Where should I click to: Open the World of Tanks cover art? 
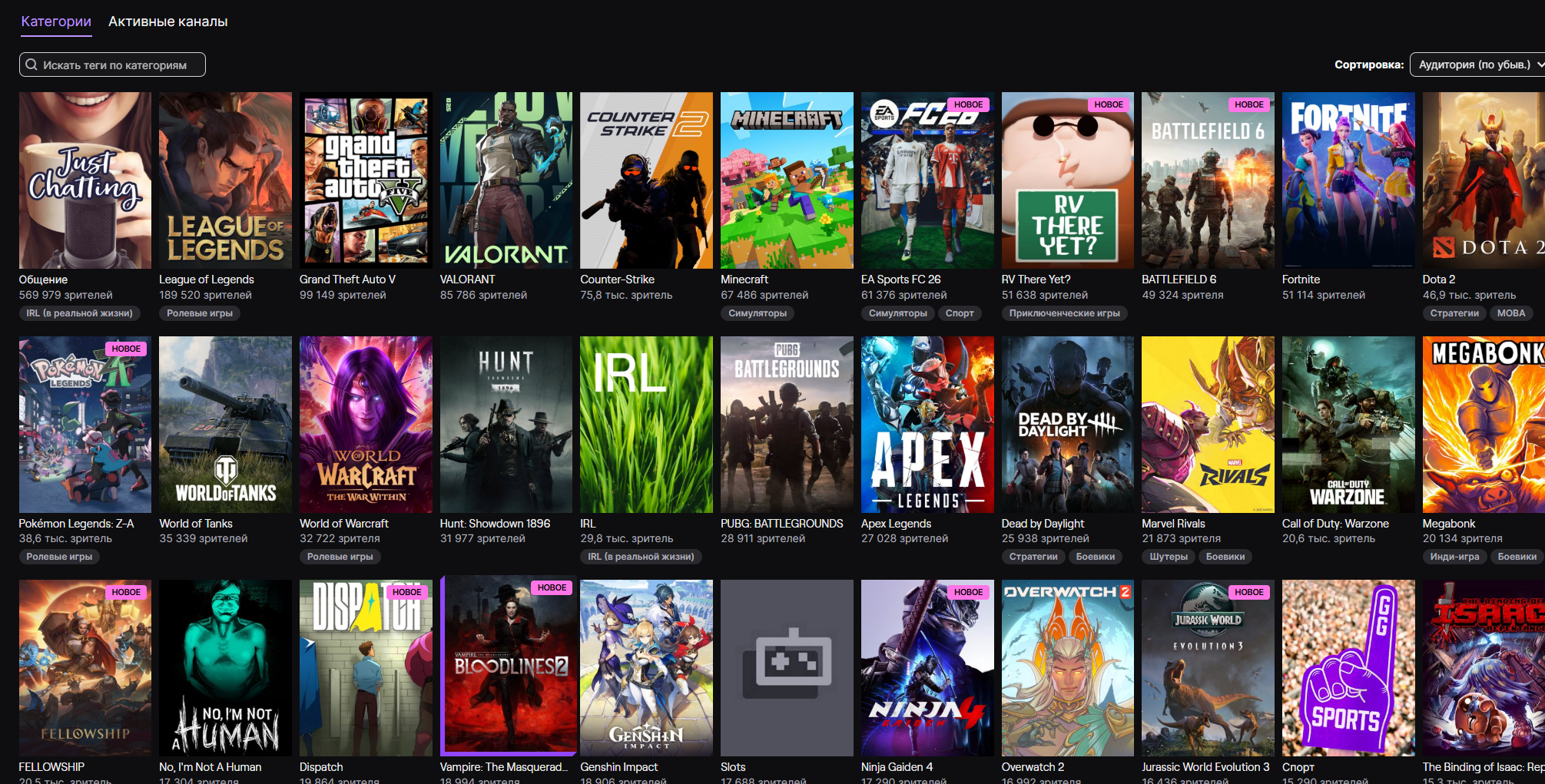[225, 425]
